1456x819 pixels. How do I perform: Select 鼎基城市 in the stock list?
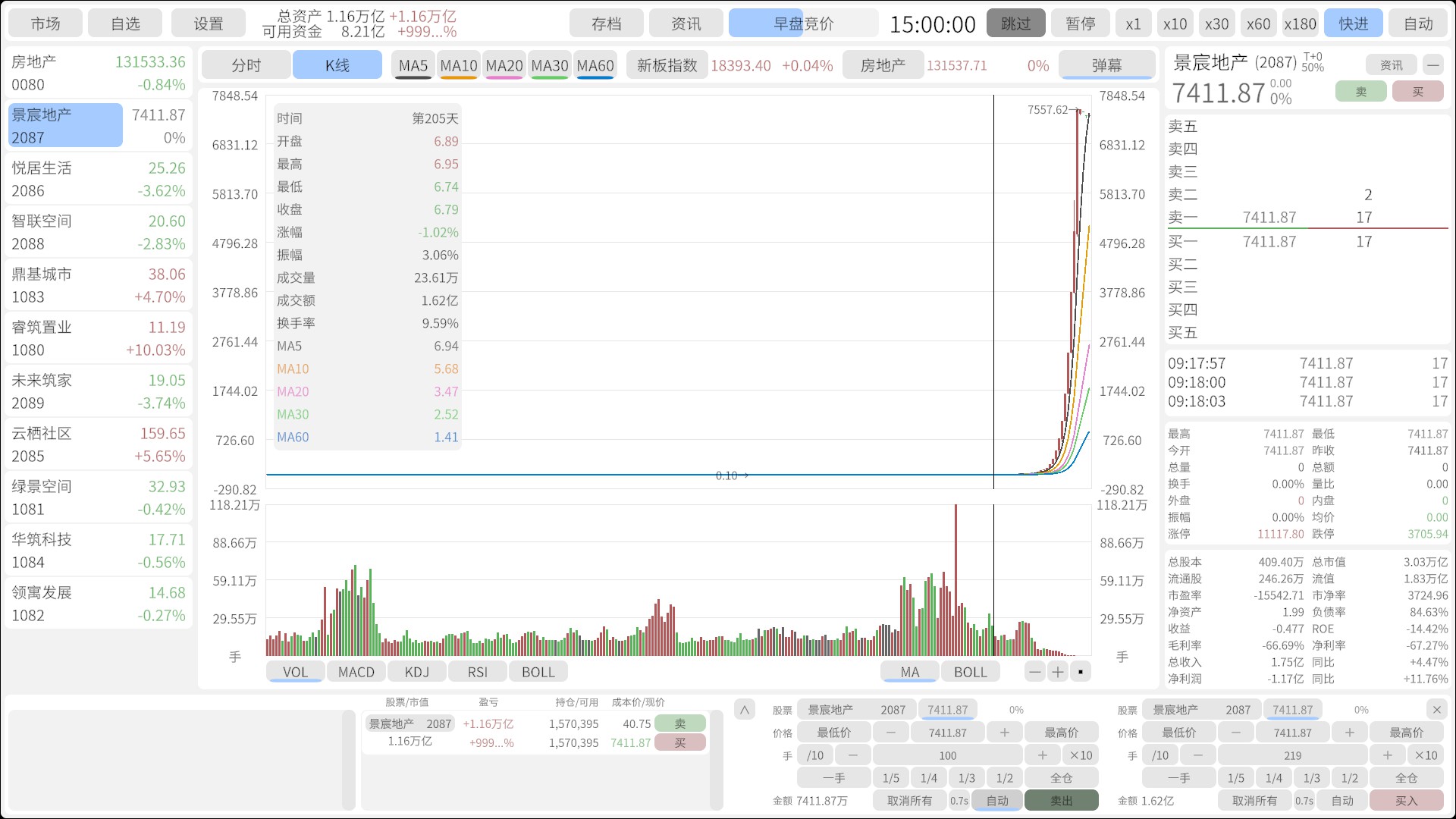click(x=99, y=285)
